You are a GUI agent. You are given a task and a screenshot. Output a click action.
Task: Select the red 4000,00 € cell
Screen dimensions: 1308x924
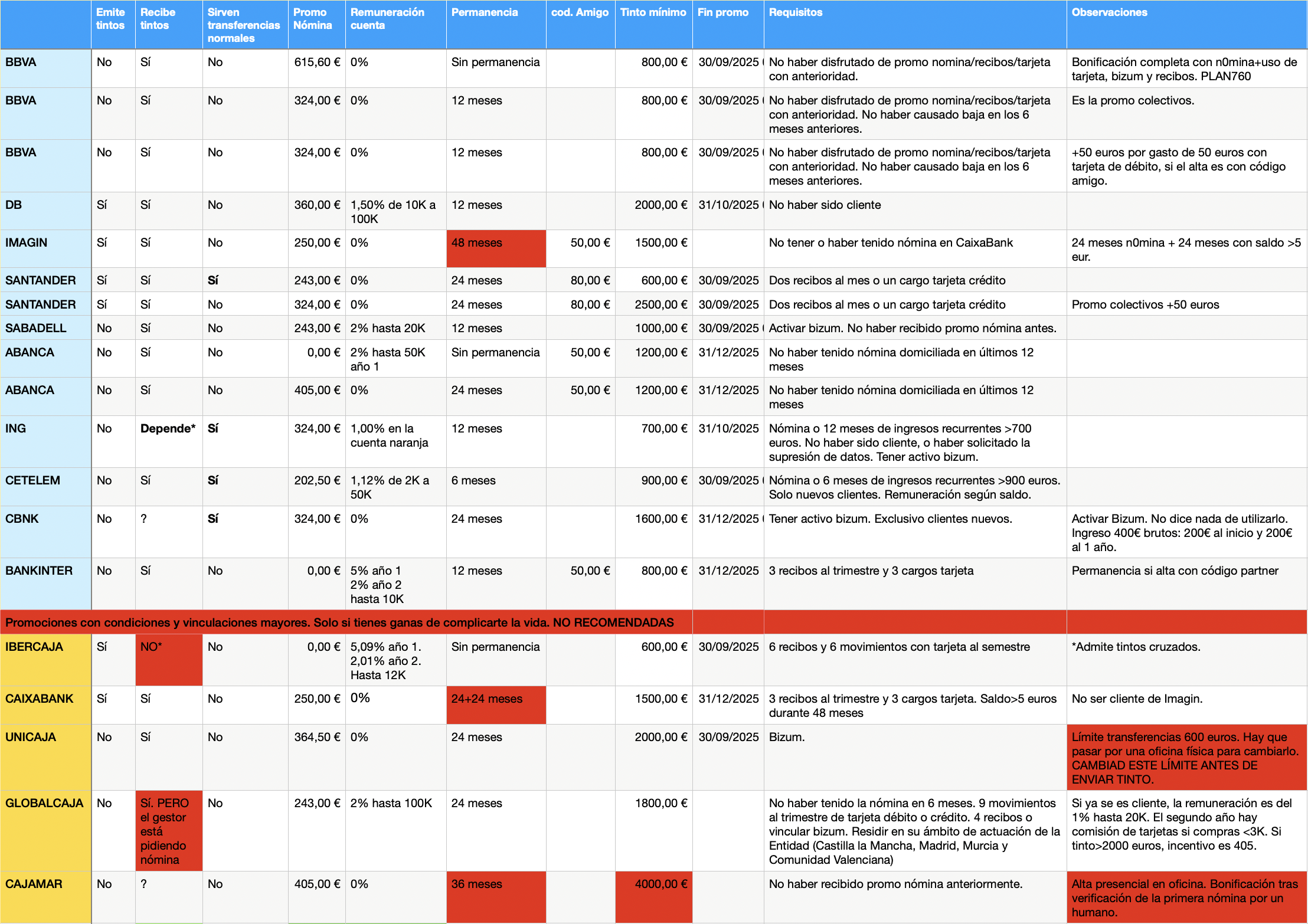coord(654,897)
